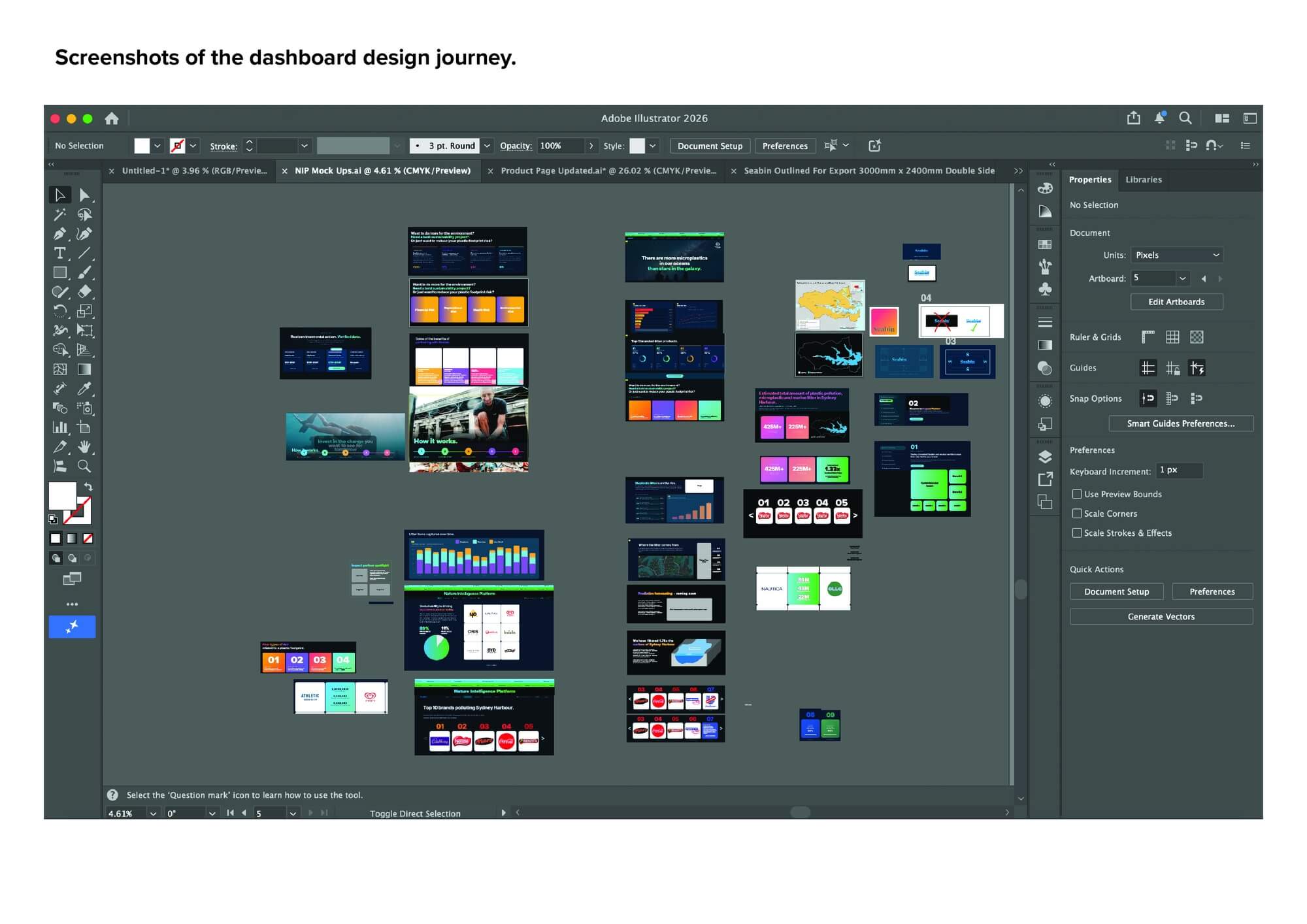Select the Direct Selection tool
Image resolution: width=1307 pixels, height=924 pixels.
84,195
